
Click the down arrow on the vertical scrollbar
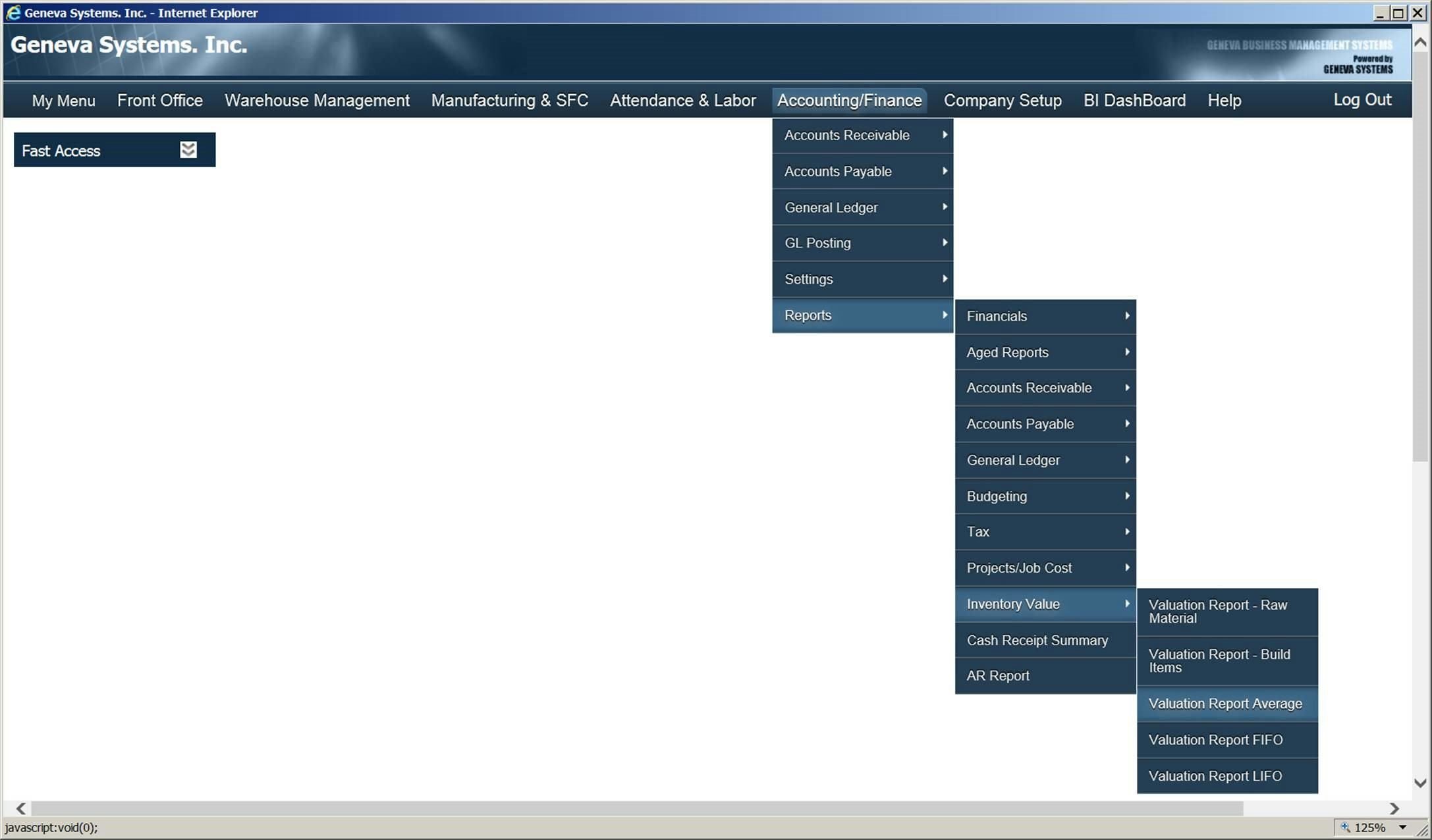click(x=1421, y=783)
